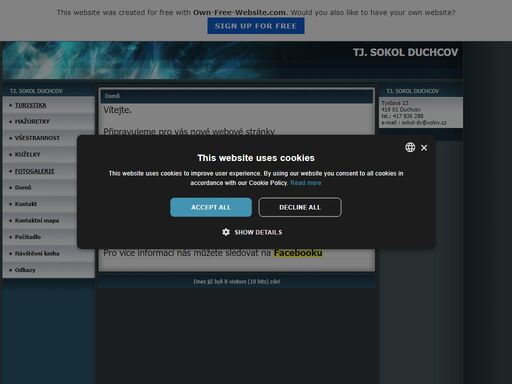Select Kontaktní mapa menu entry

(x=37, y=220)
